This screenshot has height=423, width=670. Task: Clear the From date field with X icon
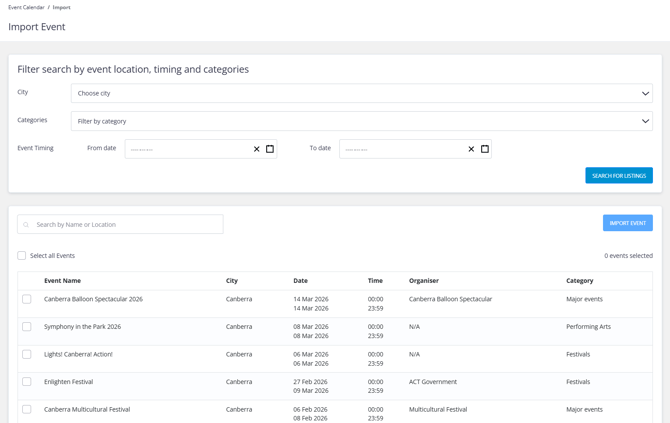click(x=256, y=149)
